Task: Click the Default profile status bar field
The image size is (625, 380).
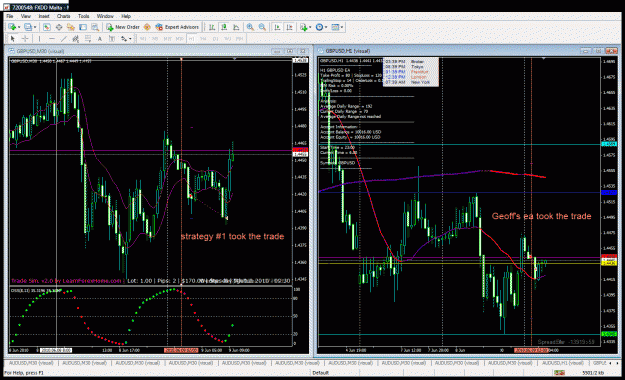Action: (321, 373)
